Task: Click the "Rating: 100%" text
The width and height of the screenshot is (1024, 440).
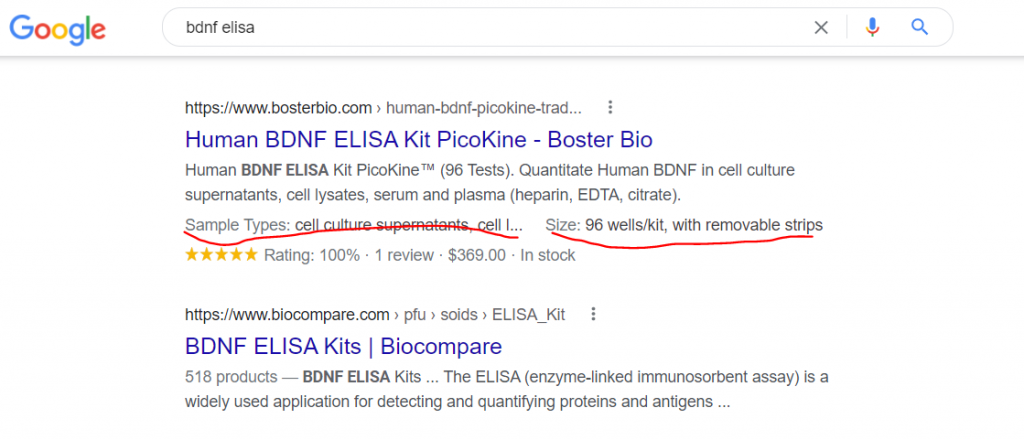Action: (x=312, y=255)
